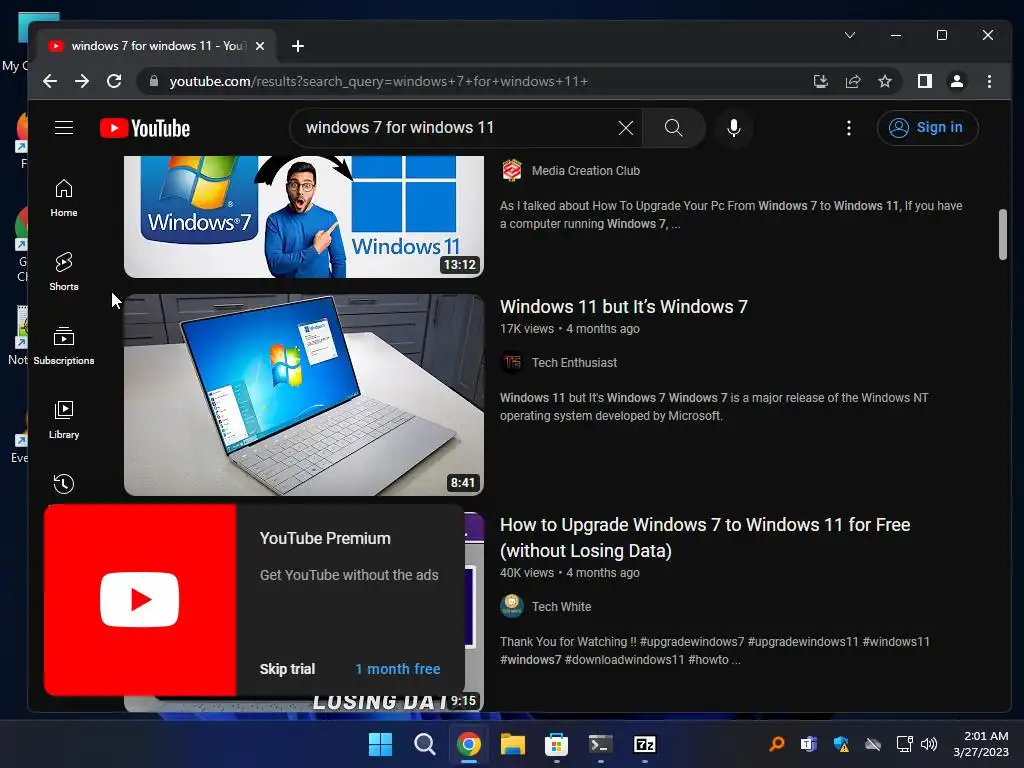Open clock showing 2:01 AM

pos(980,744)
